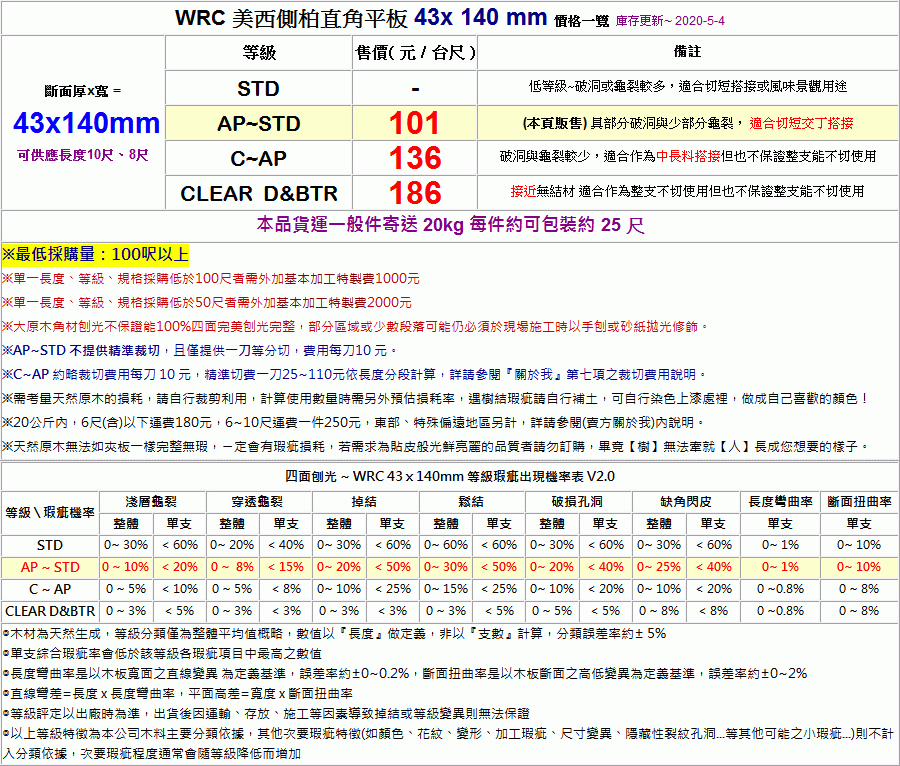The width and height of the screenshot is (900, 766).
Task: Click the C ~ AP row label in defect table
Action: click(50, 589)
